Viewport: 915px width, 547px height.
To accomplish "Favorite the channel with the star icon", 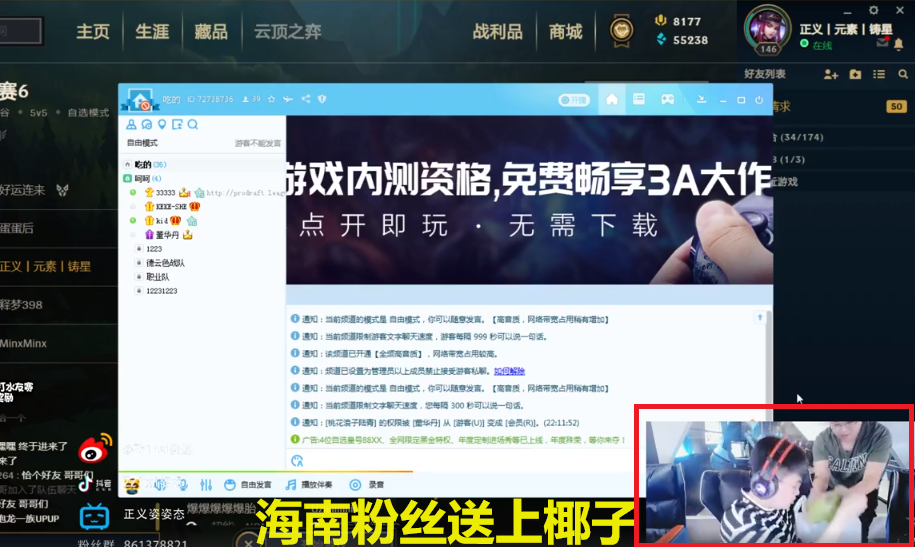I will [x=271, y=99].
